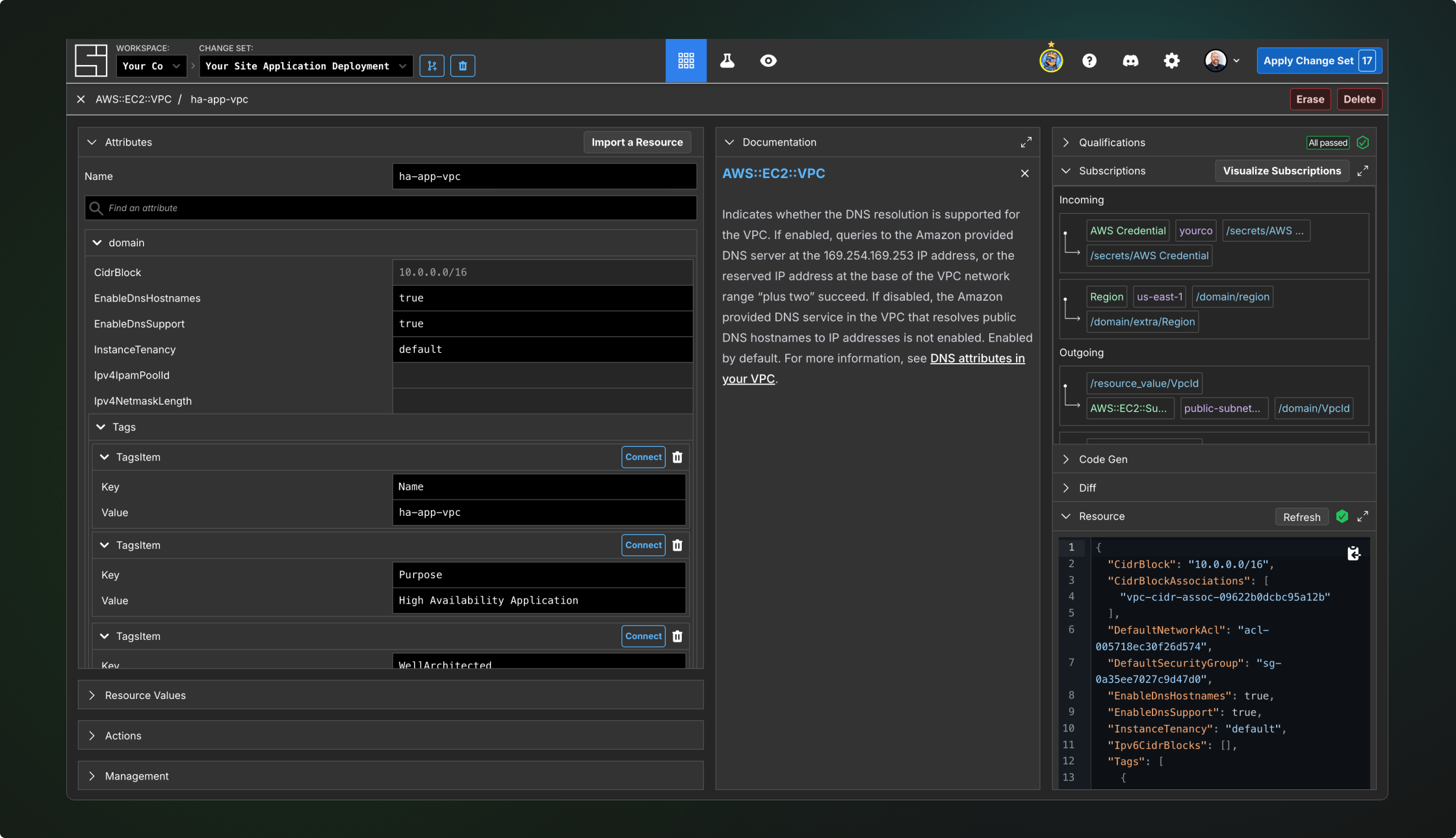Expand the Resource Values section

391,695
